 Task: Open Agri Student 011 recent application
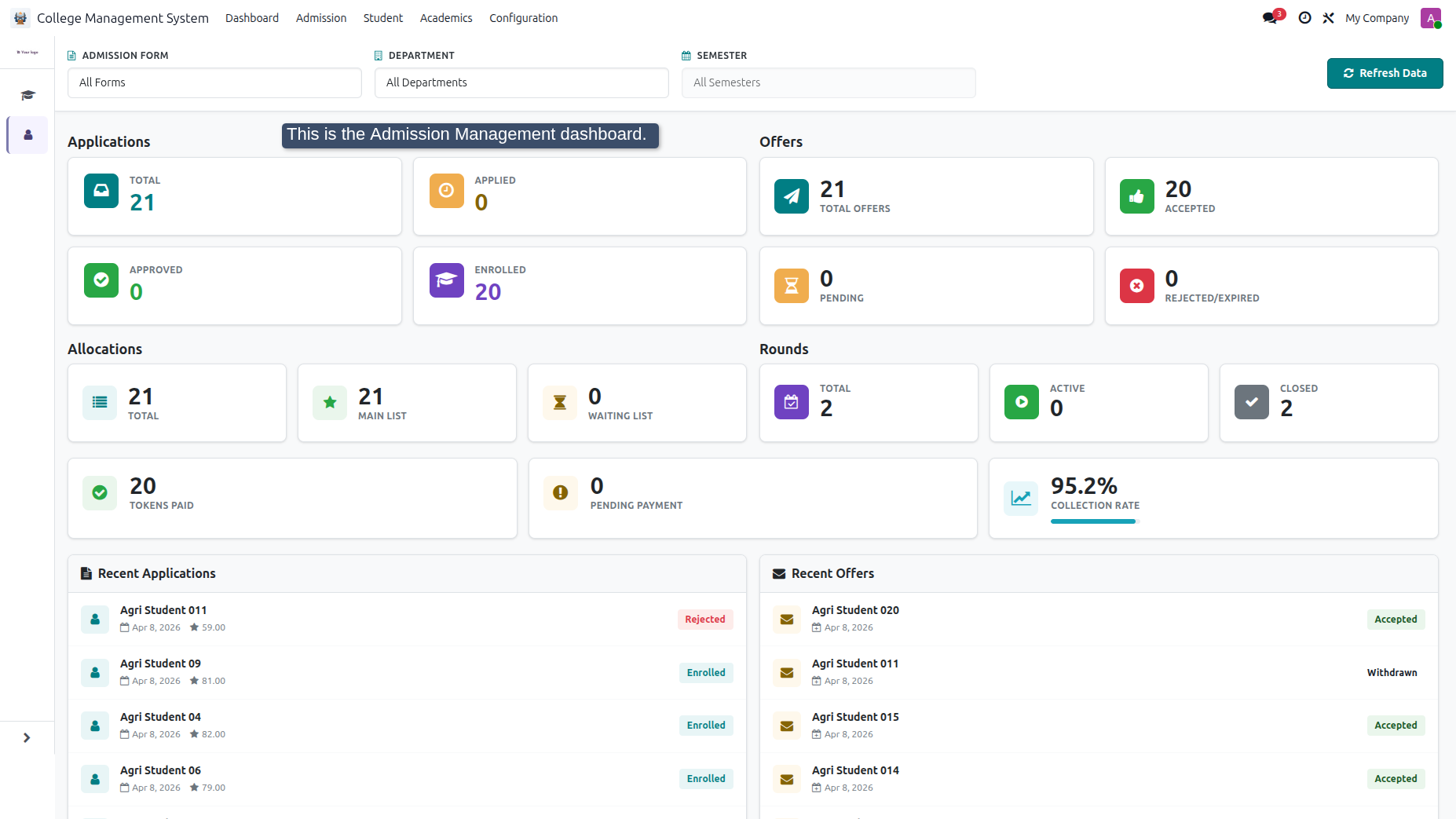pyautogui.click(x=407, y=619)
